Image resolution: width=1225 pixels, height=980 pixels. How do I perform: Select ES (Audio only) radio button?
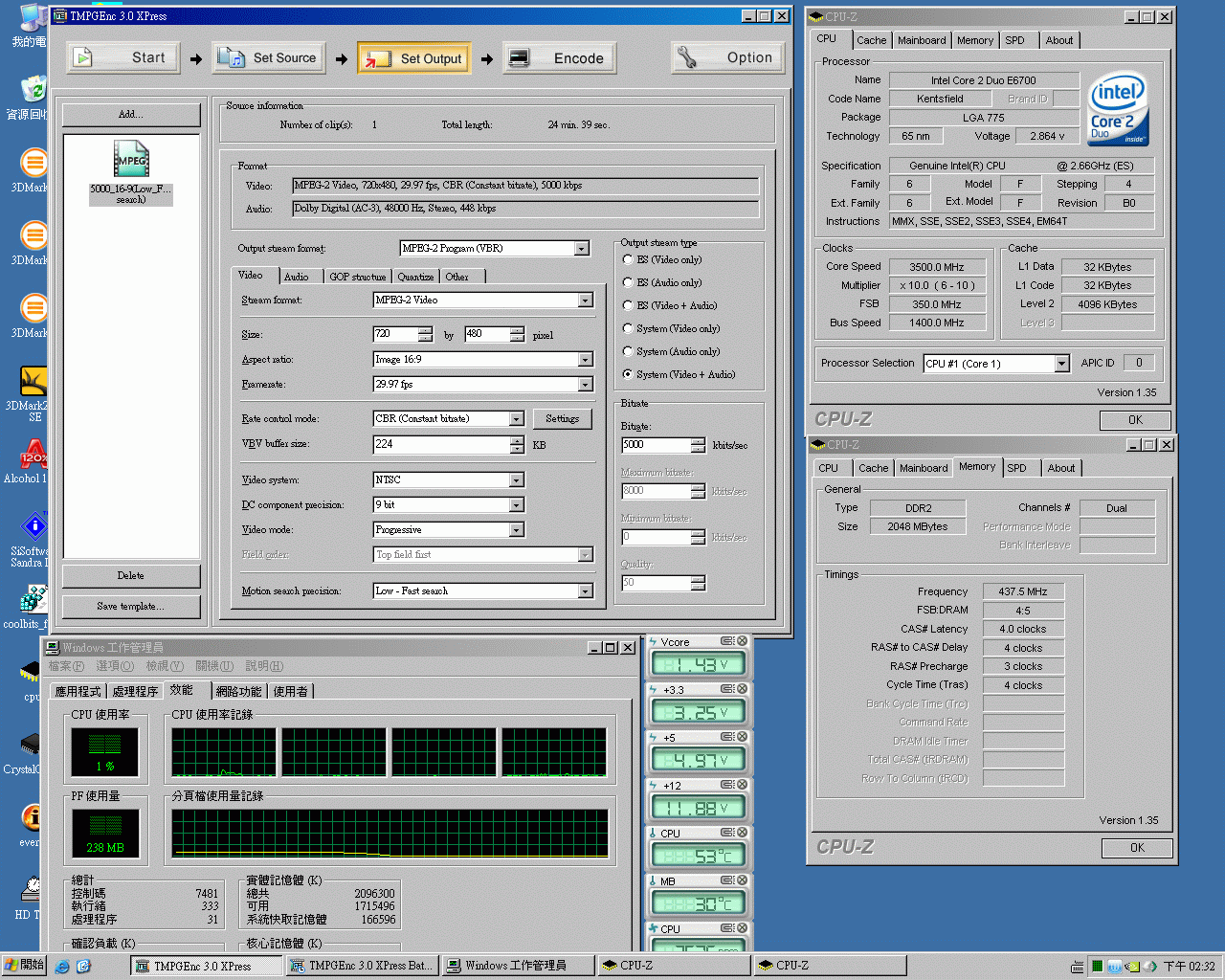click(628, 282)
